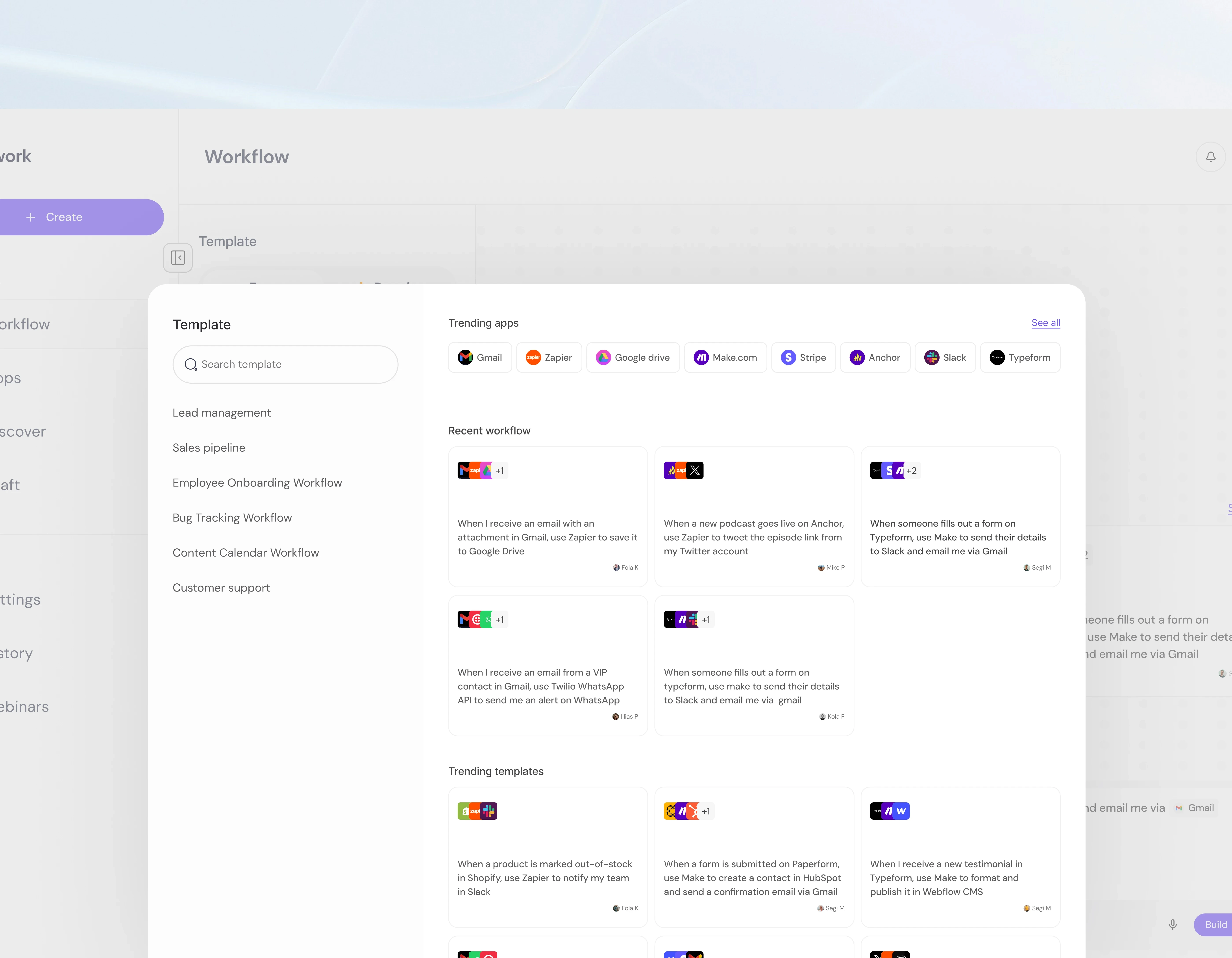The image size is (1232, 958).
Task: Choose the Typeform app chip
Action: point(1020,358)
